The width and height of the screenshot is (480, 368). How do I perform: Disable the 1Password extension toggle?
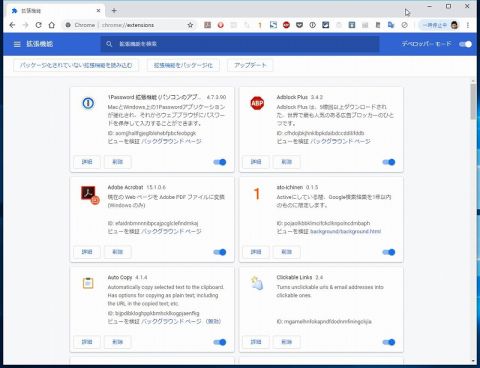[220, 162]
